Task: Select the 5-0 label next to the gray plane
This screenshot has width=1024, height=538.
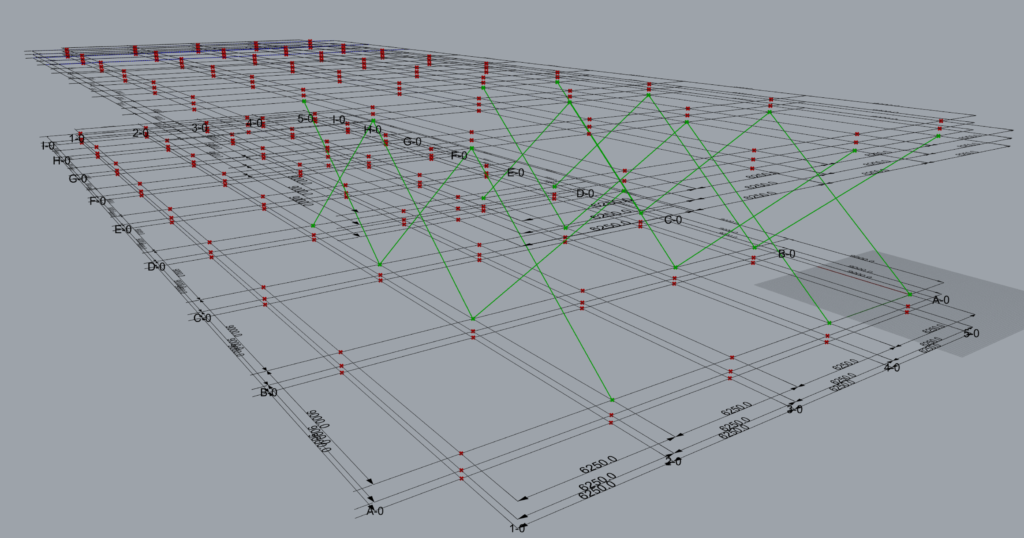Action: coord(971,333)
